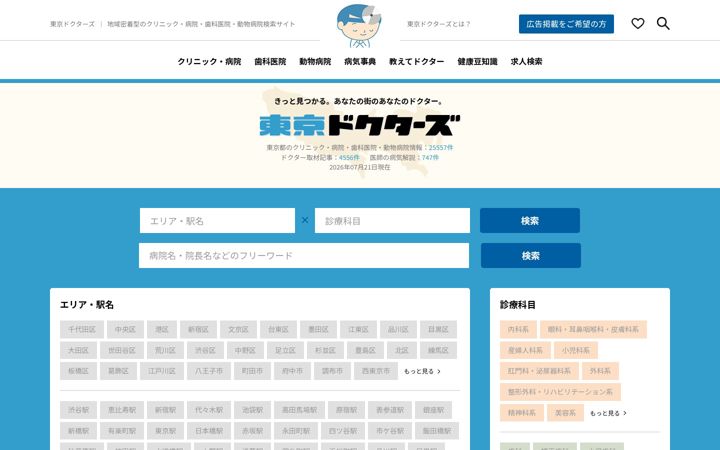720x450 pixels.
Task: Open the 動物病院 menu item
Action: [x=315, y=62]
